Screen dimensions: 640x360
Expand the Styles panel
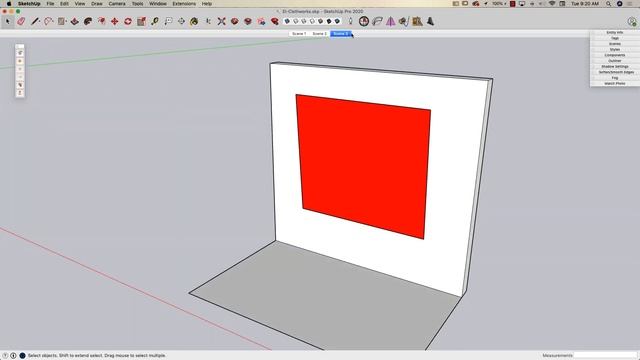tap(615, 49)
